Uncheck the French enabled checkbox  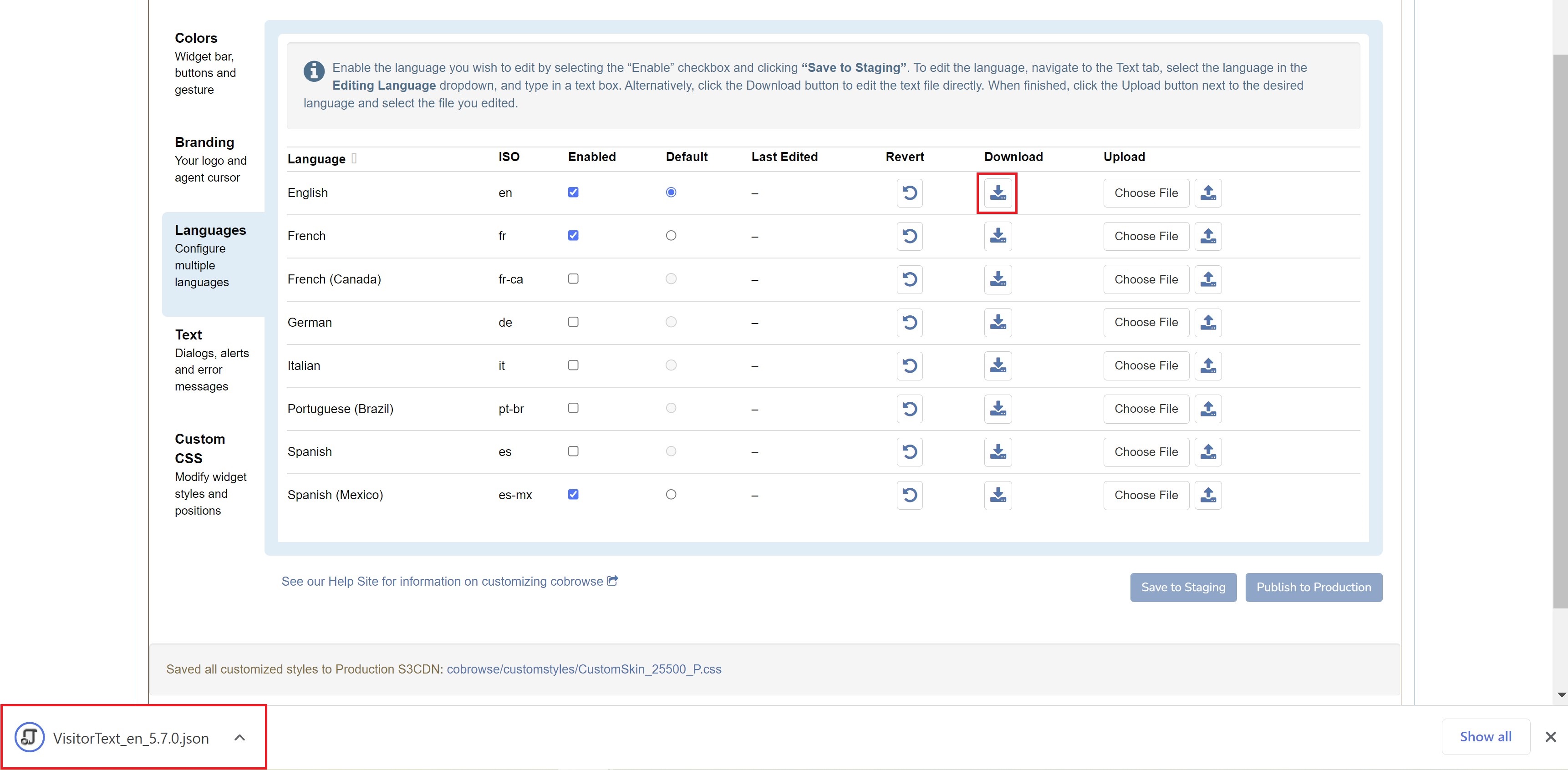click(573, 235)
